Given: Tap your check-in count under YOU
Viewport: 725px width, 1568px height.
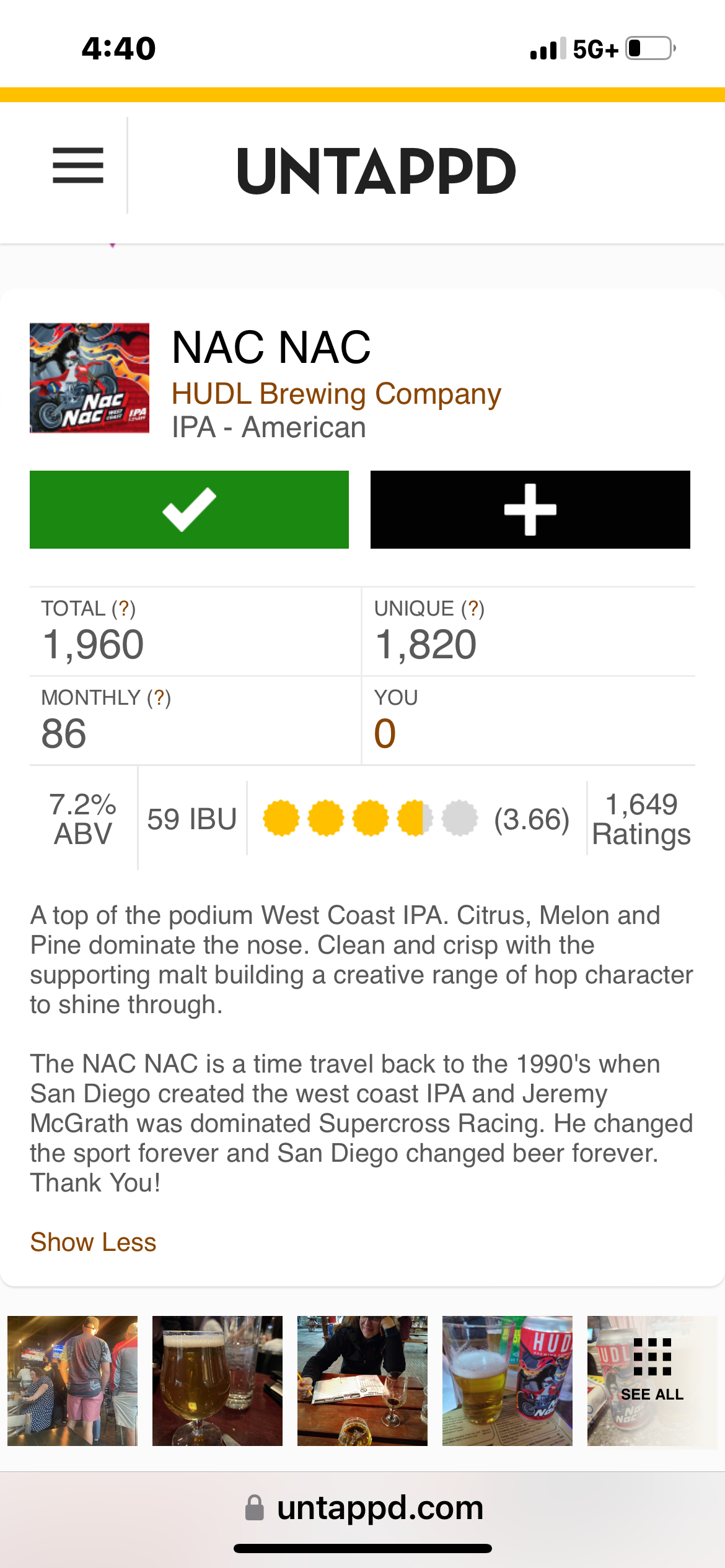Looking at the screenshot, I should 385,734.
